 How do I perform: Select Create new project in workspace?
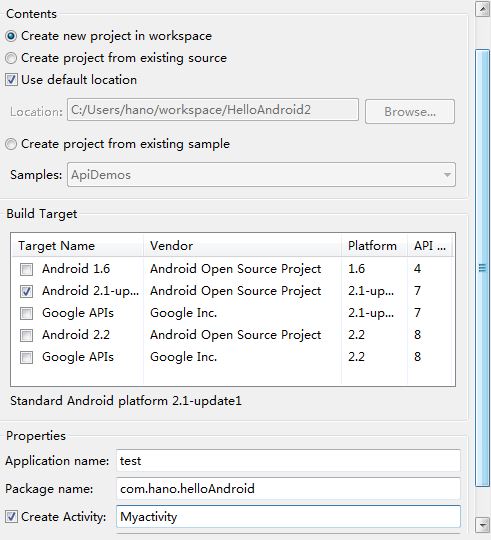[11, 36]
